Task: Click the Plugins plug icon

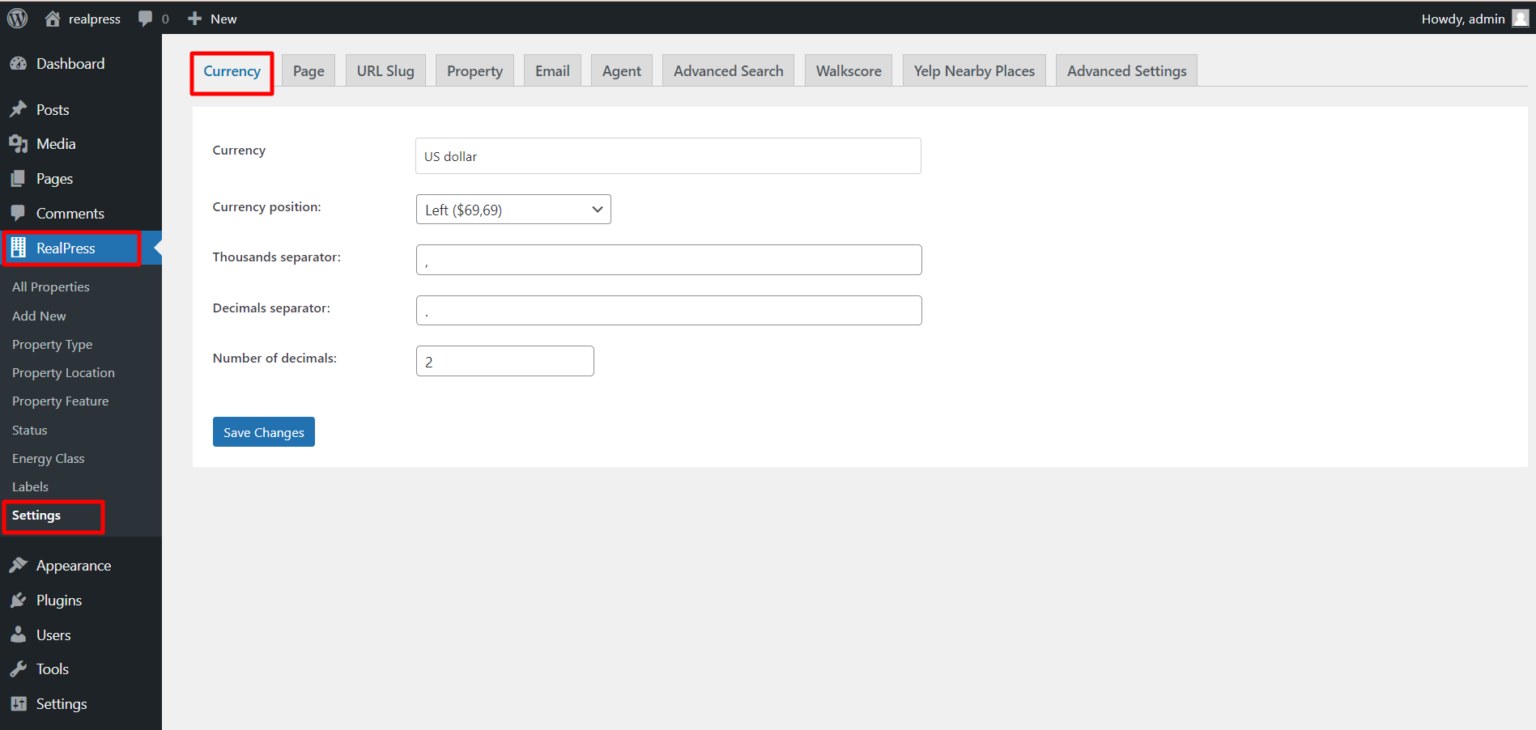Action: (x=21, y=600)
